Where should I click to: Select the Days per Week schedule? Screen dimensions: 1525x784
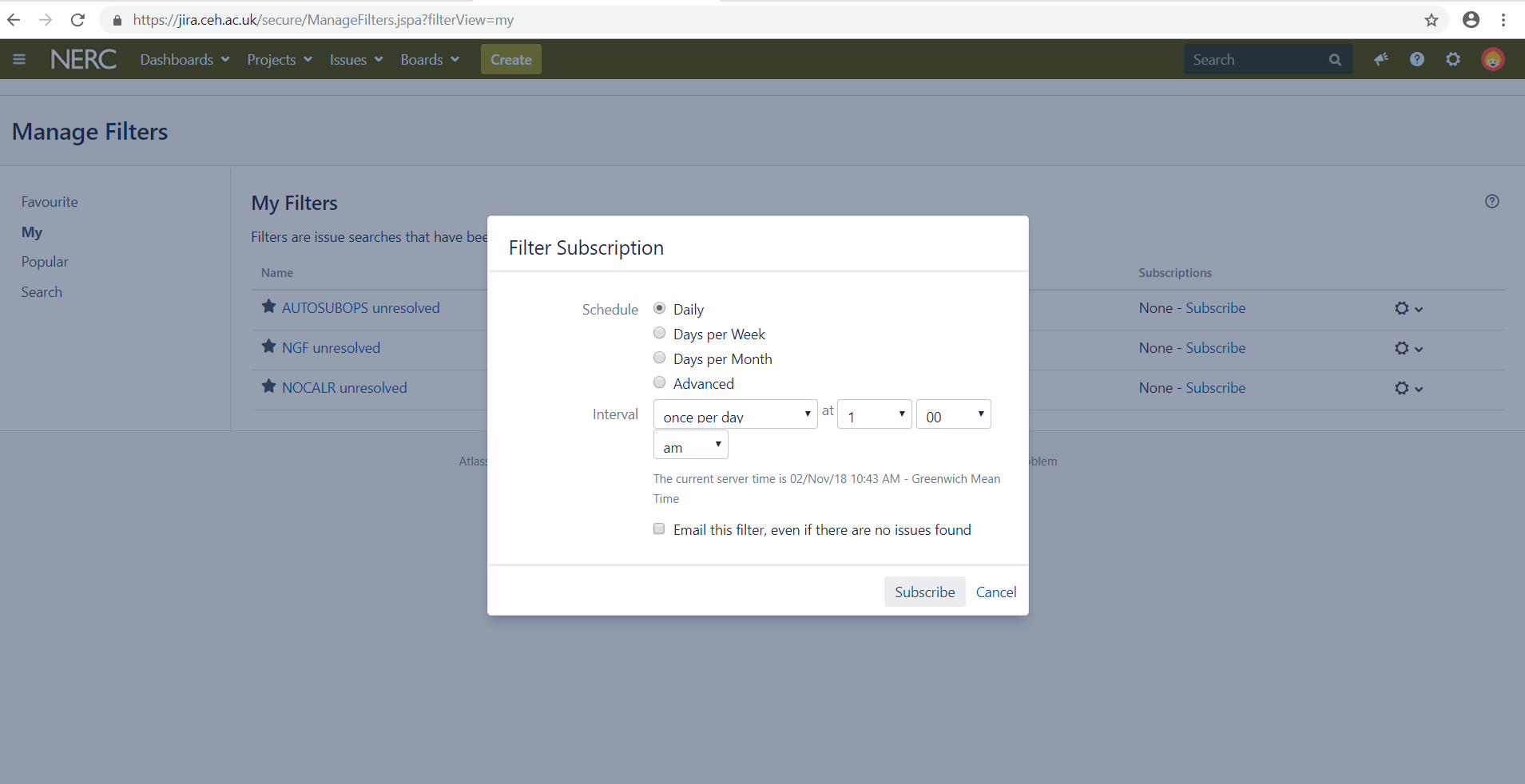(659, 333)
